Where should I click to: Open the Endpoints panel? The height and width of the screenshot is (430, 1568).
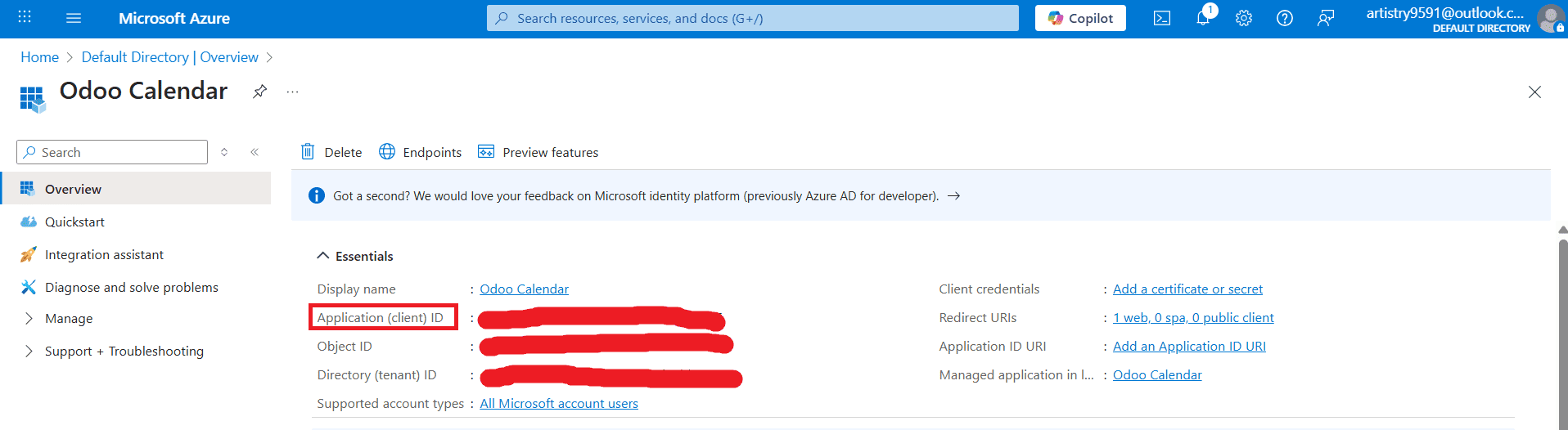pyautogui.click(x=421, y=152)
